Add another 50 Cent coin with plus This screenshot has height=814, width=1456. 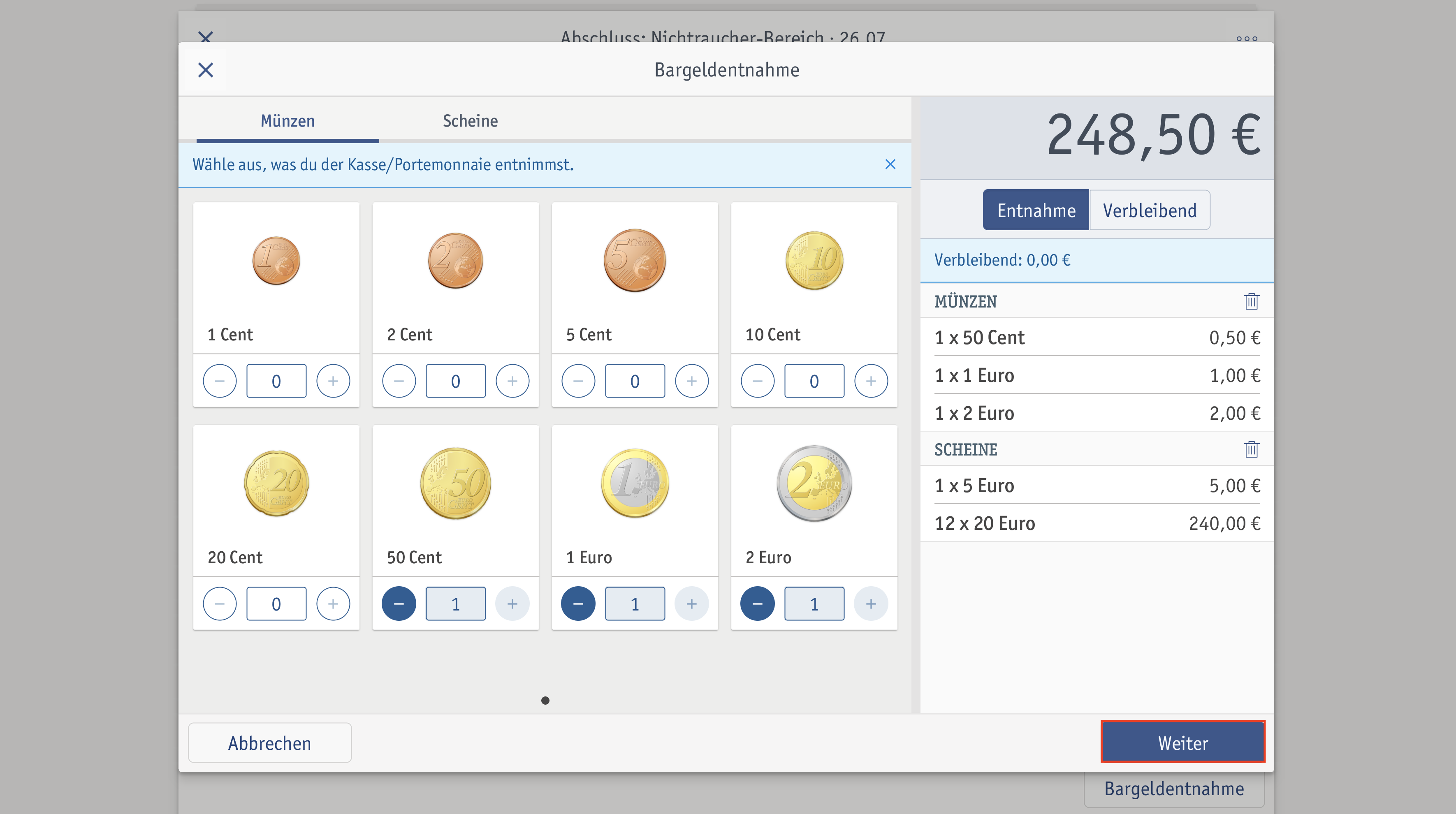click(x=512, y=604)
